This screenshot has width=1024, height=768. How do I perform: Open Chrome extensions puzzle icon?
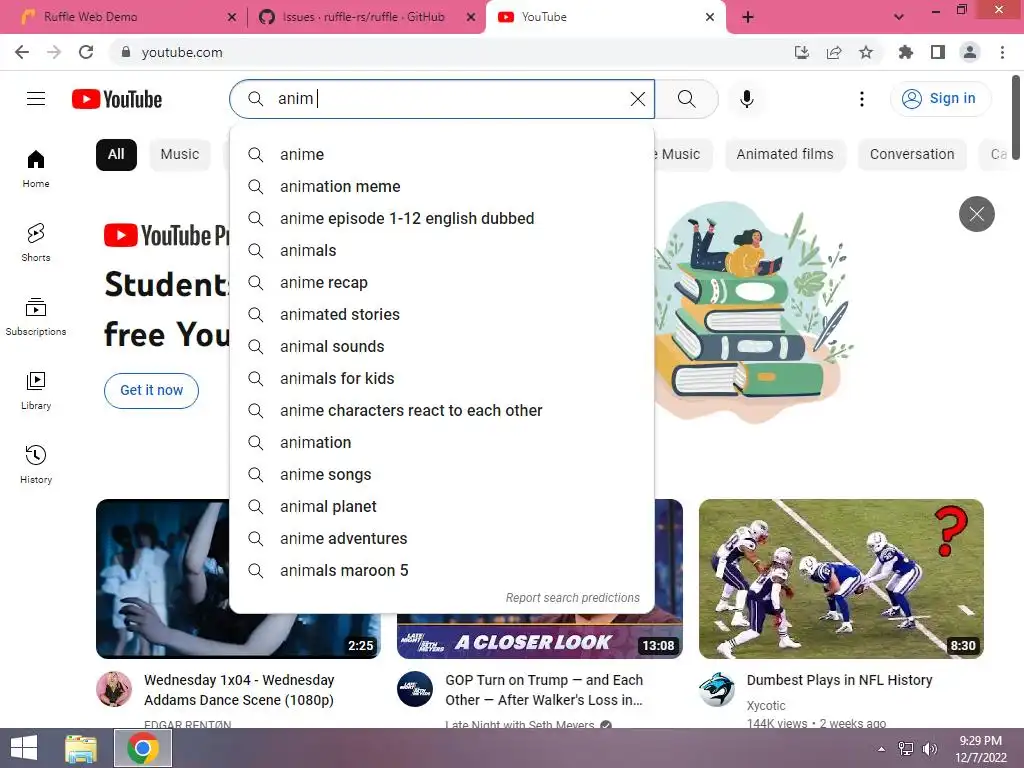(906, 52)
